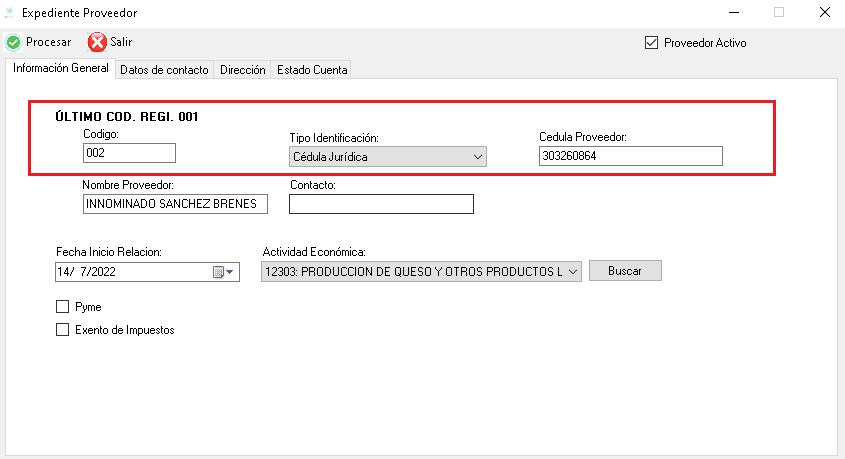Open the calendar icon in Fecha Inicio Relacion
Image resolution: width=845 pixels, height=459 pixels.
(x=218, y=272)
